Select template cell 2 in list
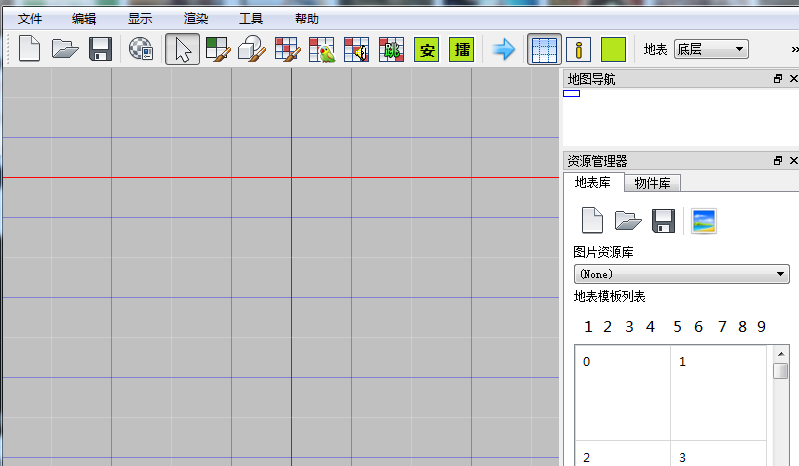The image size is (799, 466). (623, 453)
